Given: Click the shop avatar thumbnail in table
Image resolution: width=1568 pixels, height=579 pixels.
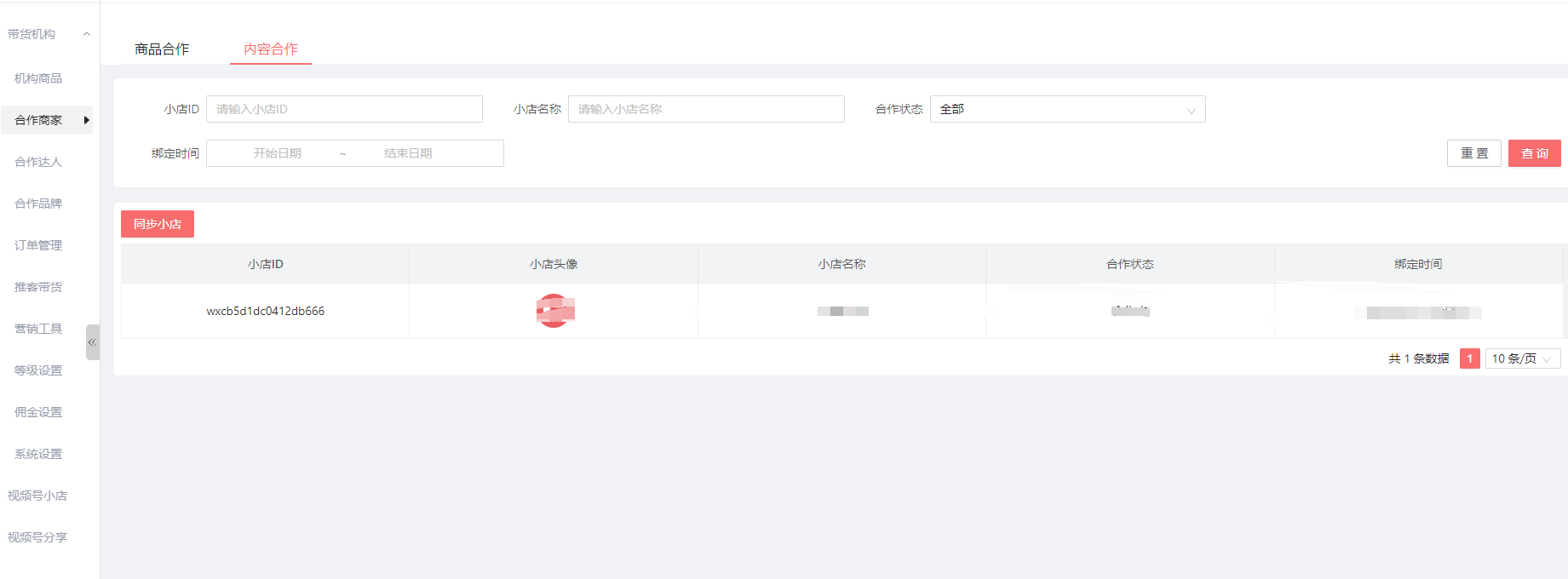Looking at the screenshot, I should (554, 311).
